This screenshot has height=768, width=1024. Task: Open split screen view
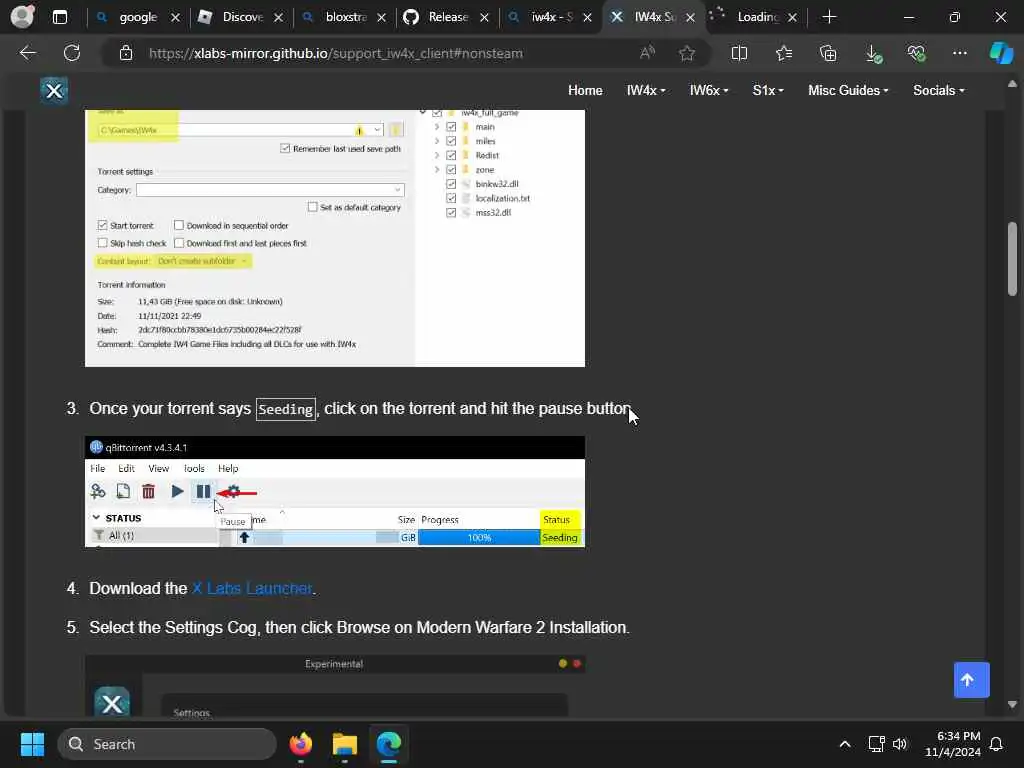pos(739,54)
